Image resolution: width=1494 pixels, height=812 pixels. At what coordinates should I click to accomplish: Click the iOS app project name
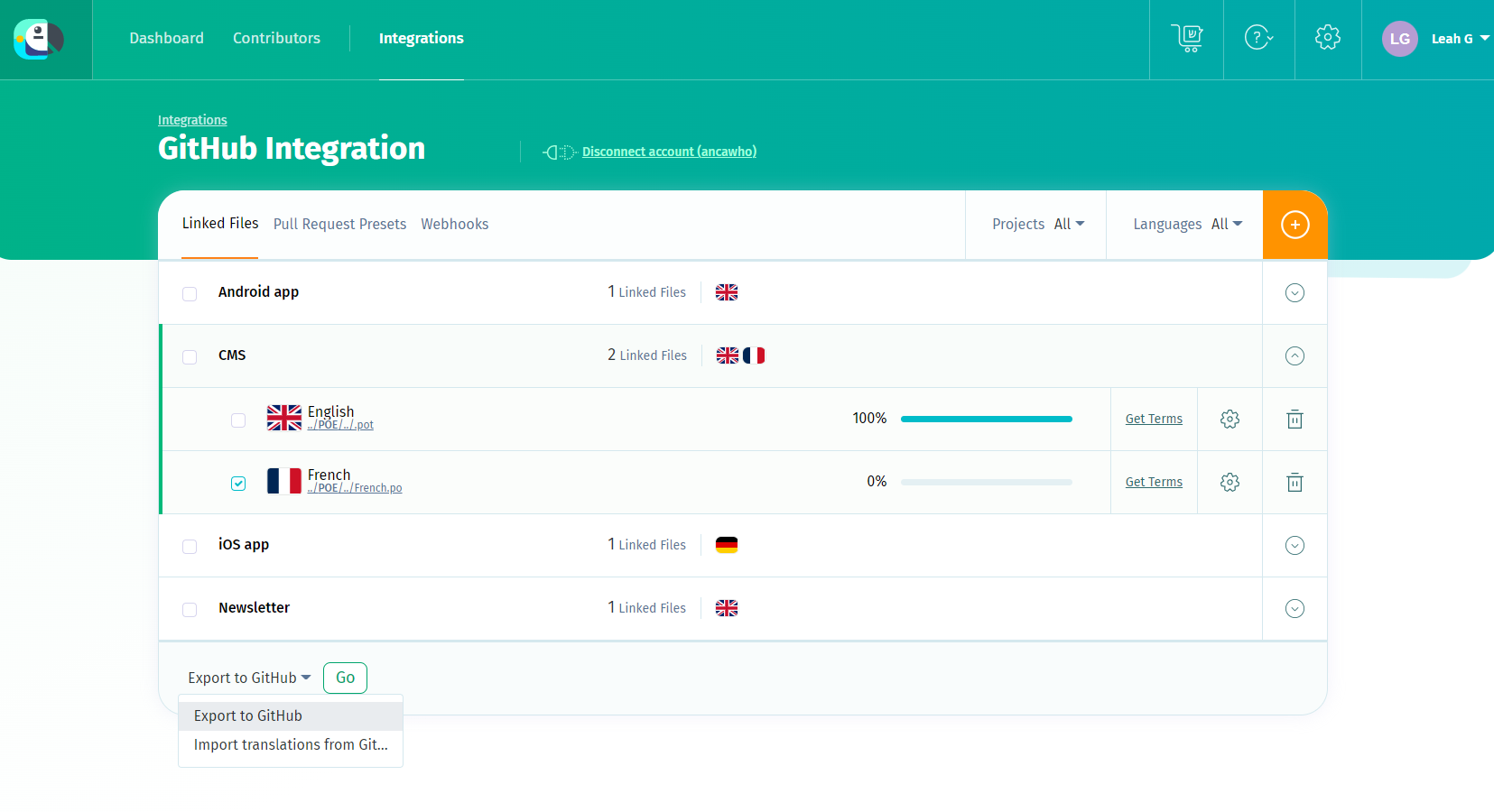coord(244,544)
